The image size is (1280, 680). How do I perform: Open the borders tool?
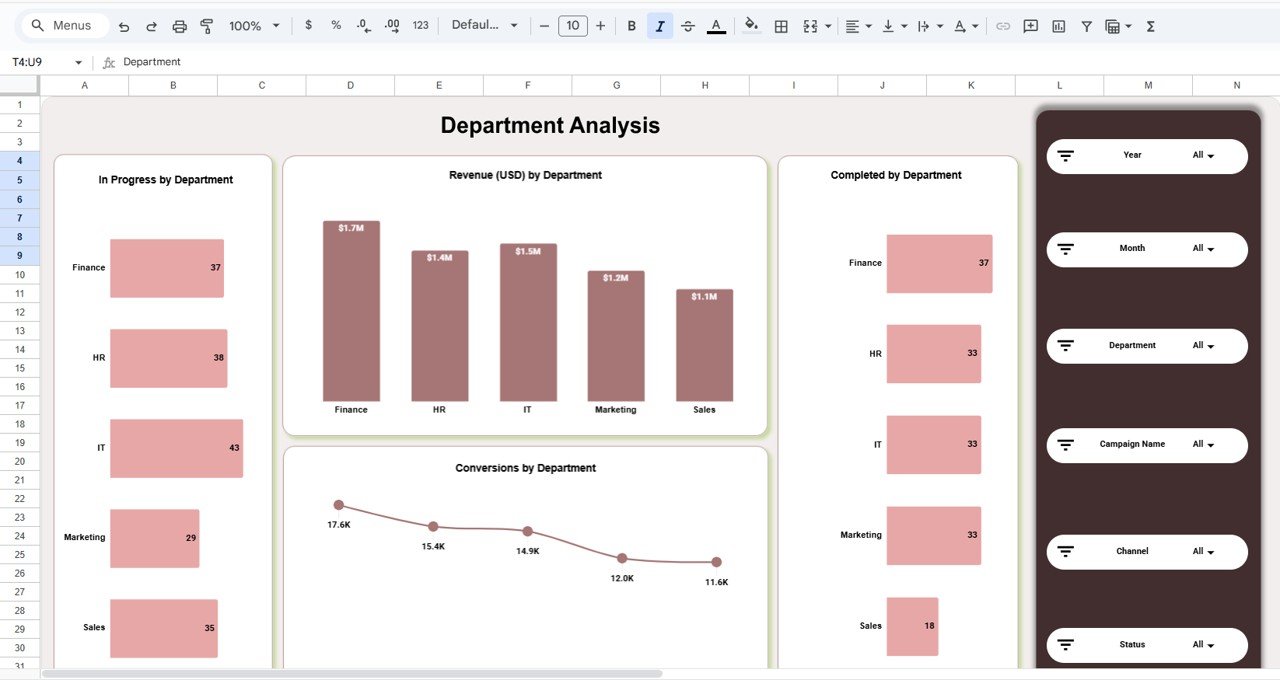[782, 26]
